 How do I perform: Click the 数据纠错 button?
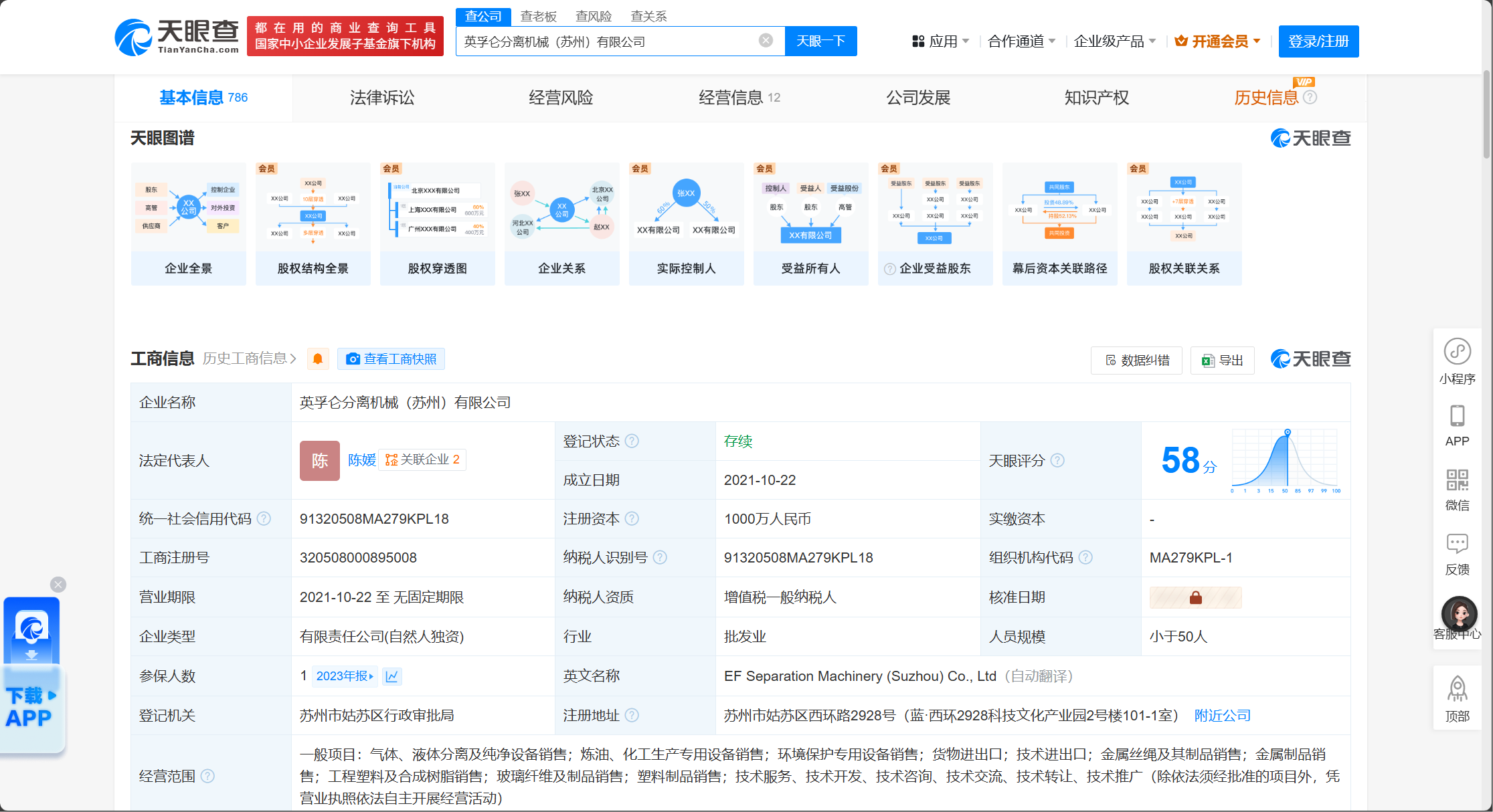[1136, 361]
